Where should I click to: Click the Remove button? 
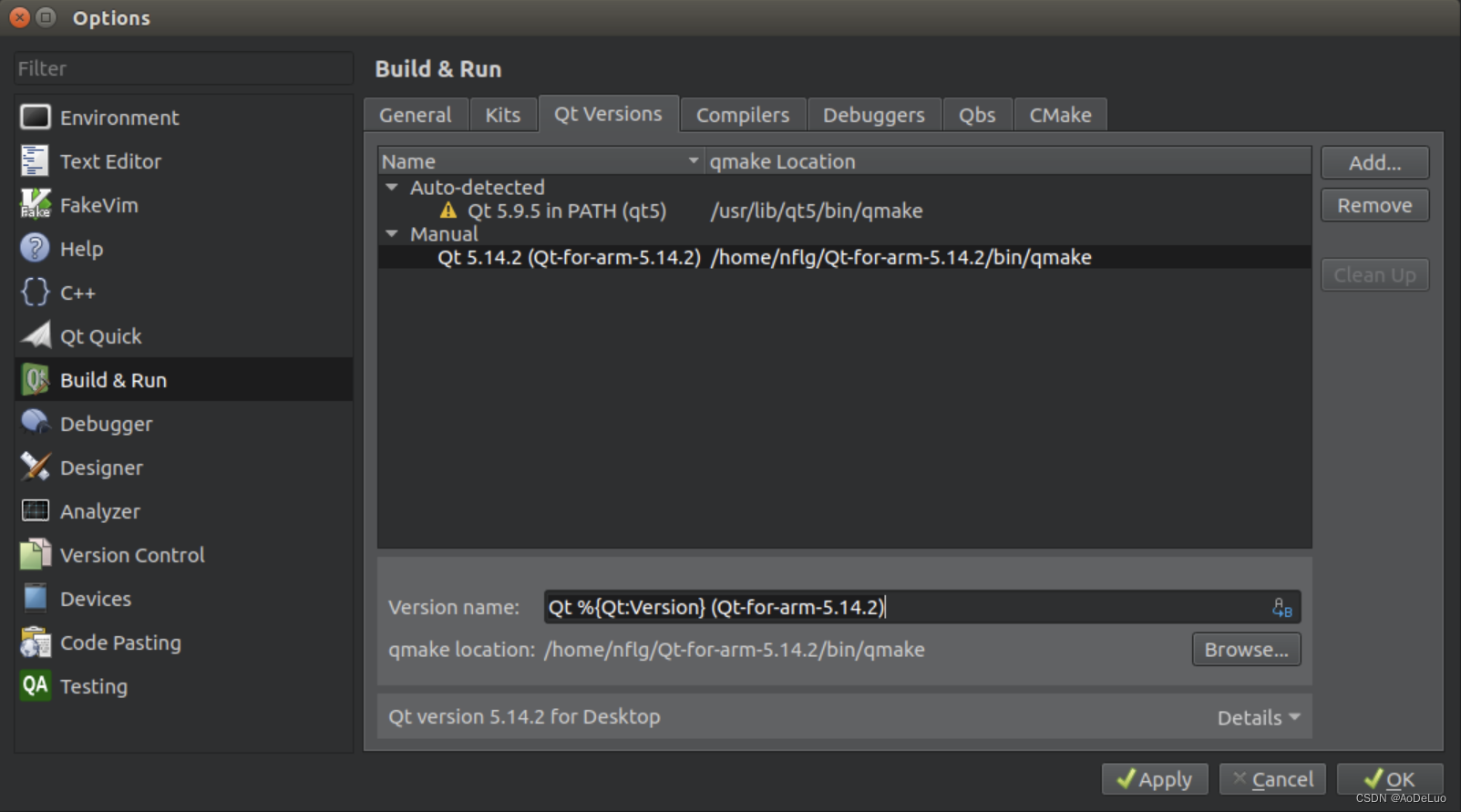point(1374,205)
